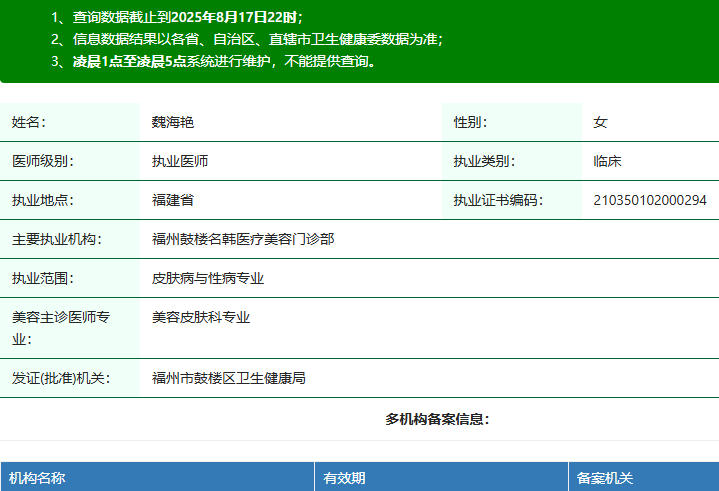This screenshot has width=719, height=491.
Task: Click the 美容皮肤科专业 specialty value
Action: coord(201,317)
